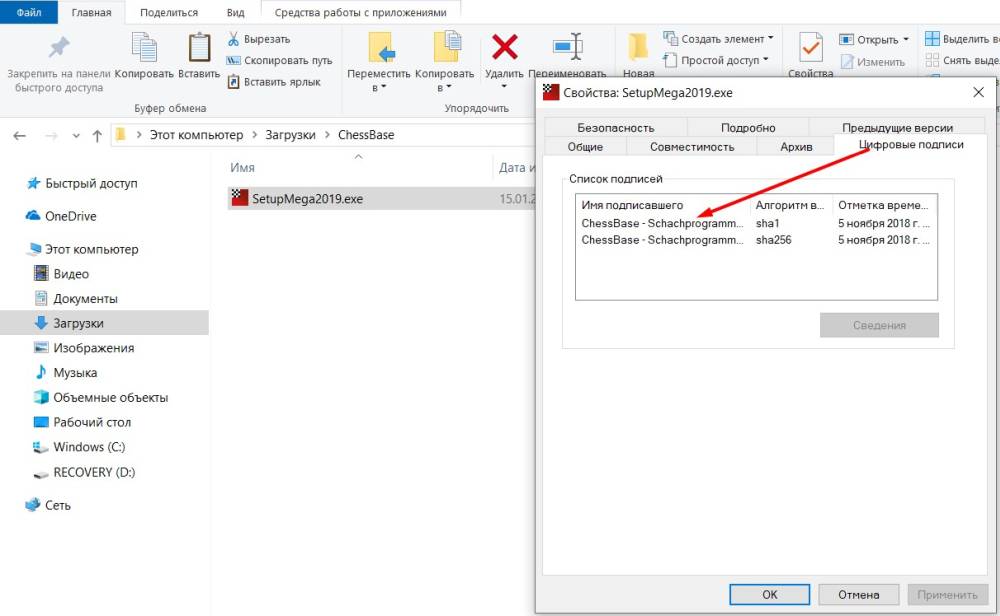Switch to Главная ribbon tab
The height and width of the screenshot is (616, 1000).
click(x=91, y=12)
